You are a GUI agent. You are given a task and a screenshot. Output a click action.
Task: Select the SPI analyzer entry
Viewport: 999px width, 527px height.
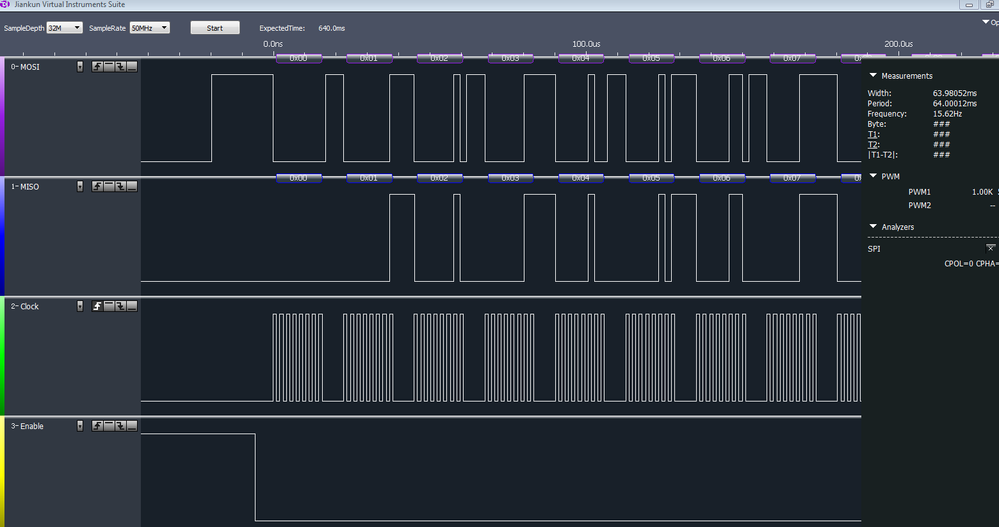tap(874, 249)
